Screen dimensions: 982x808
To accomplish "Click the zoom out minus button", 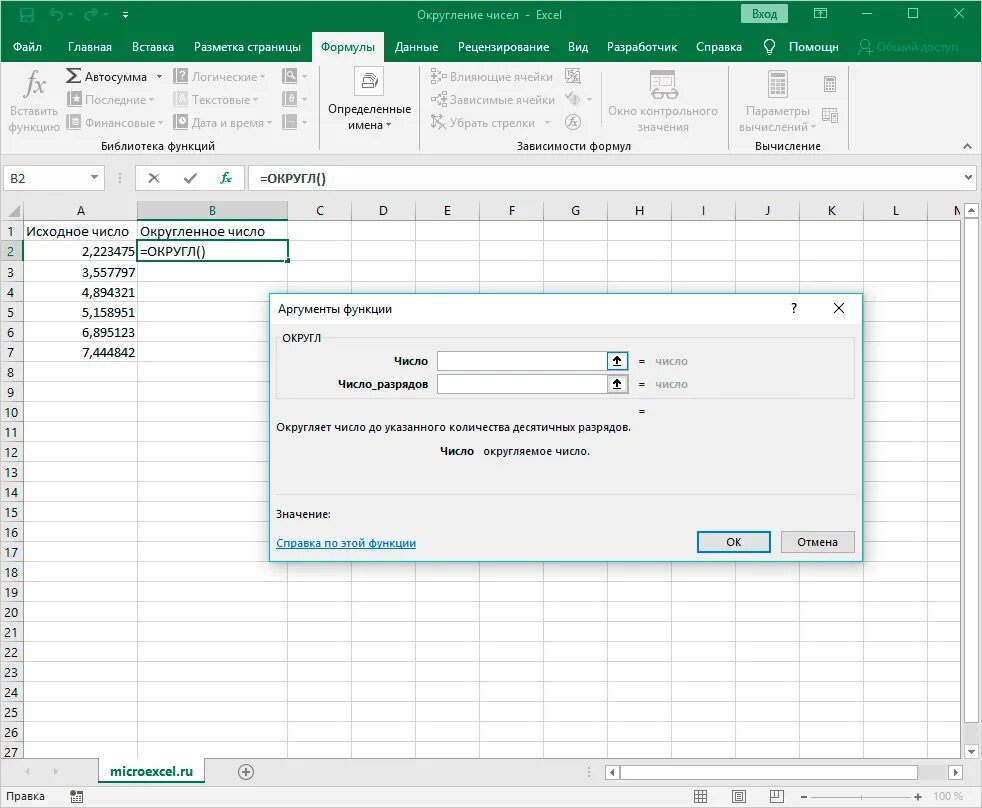I will (804, 797).
